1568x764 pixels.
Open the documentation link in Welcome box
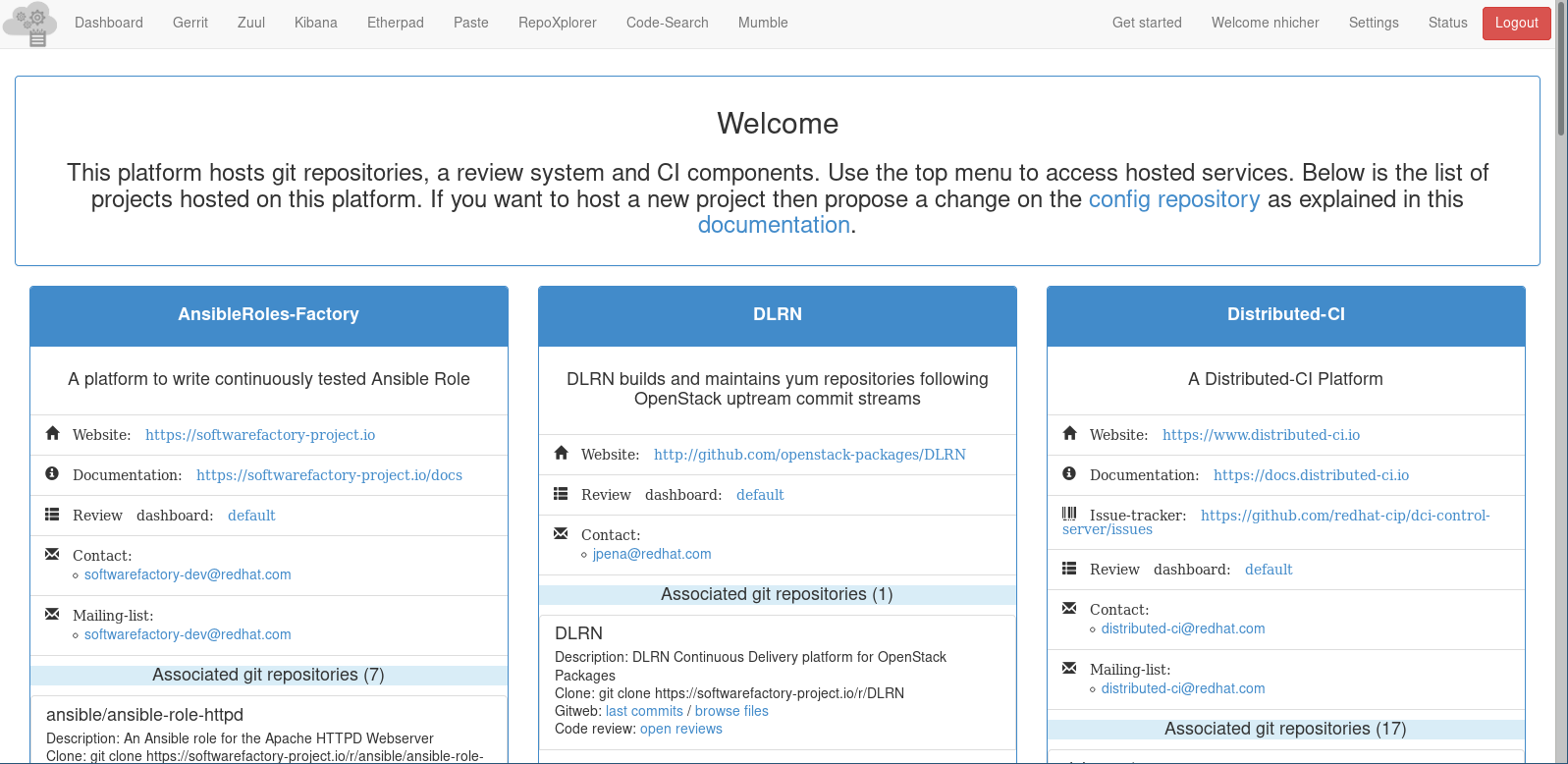click(x=774, y=225)
